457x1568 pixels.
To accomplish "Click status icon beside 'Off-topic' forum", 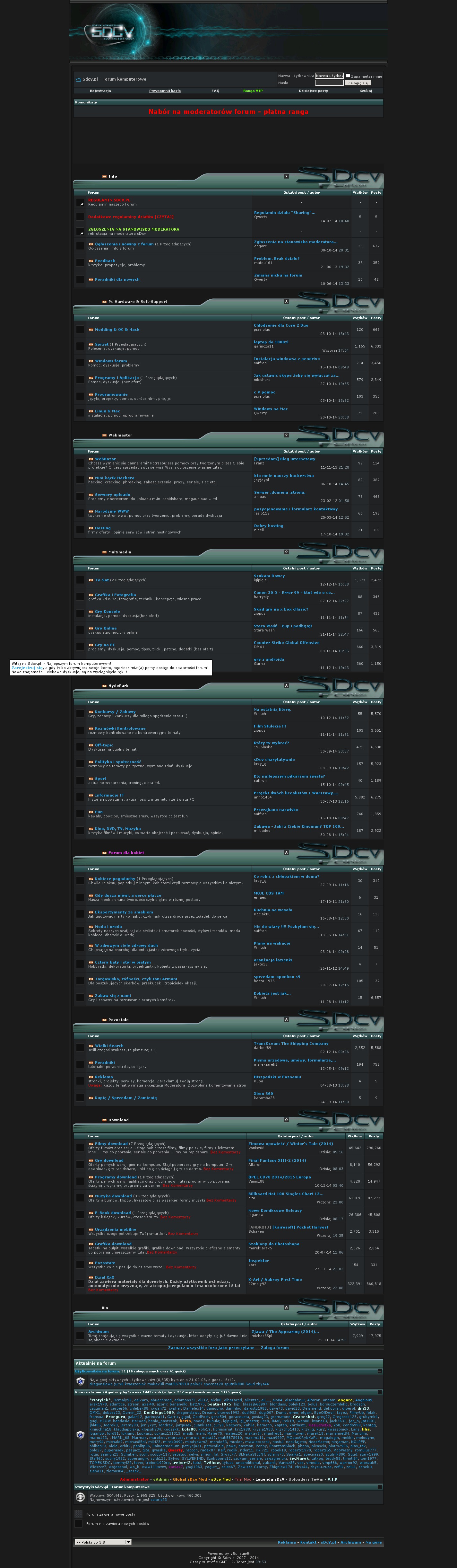I will tap(80, 747).
